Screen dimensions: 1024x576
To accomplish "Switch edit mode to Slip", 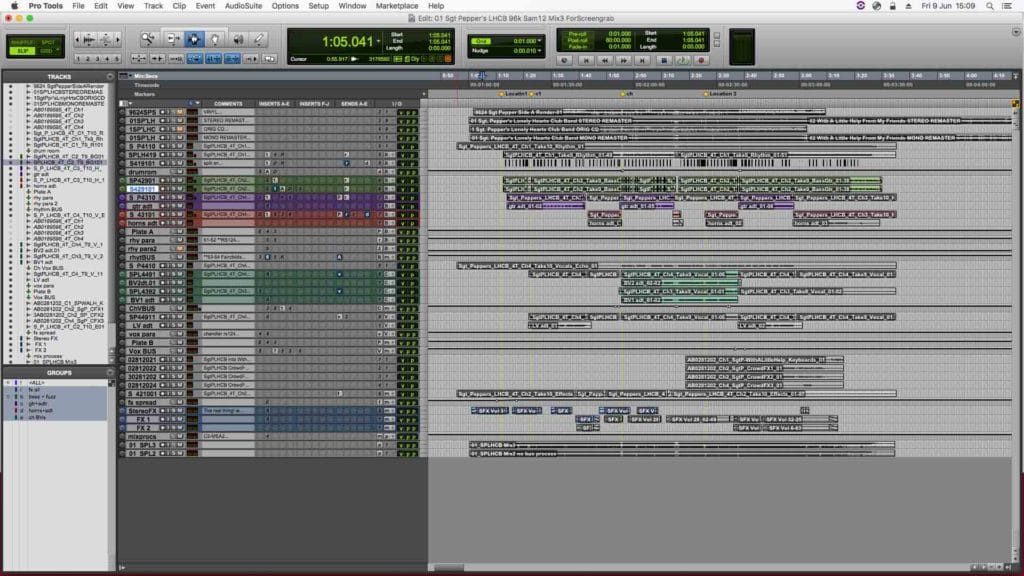I will pyautogui.click(x=22, y=51).
